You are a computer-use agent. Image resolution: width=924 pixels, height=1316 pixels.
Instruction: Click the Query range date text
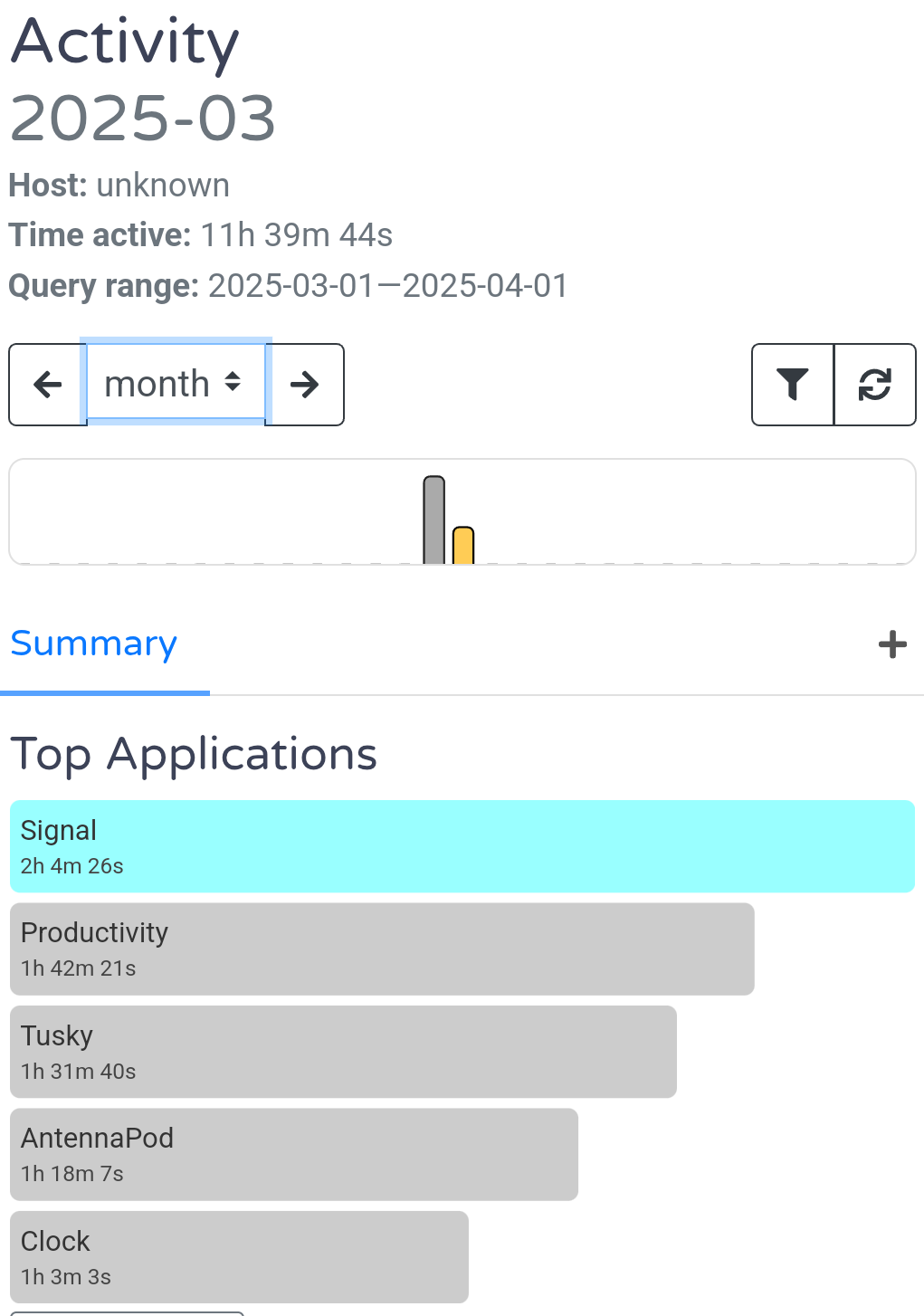click(387, 286)
